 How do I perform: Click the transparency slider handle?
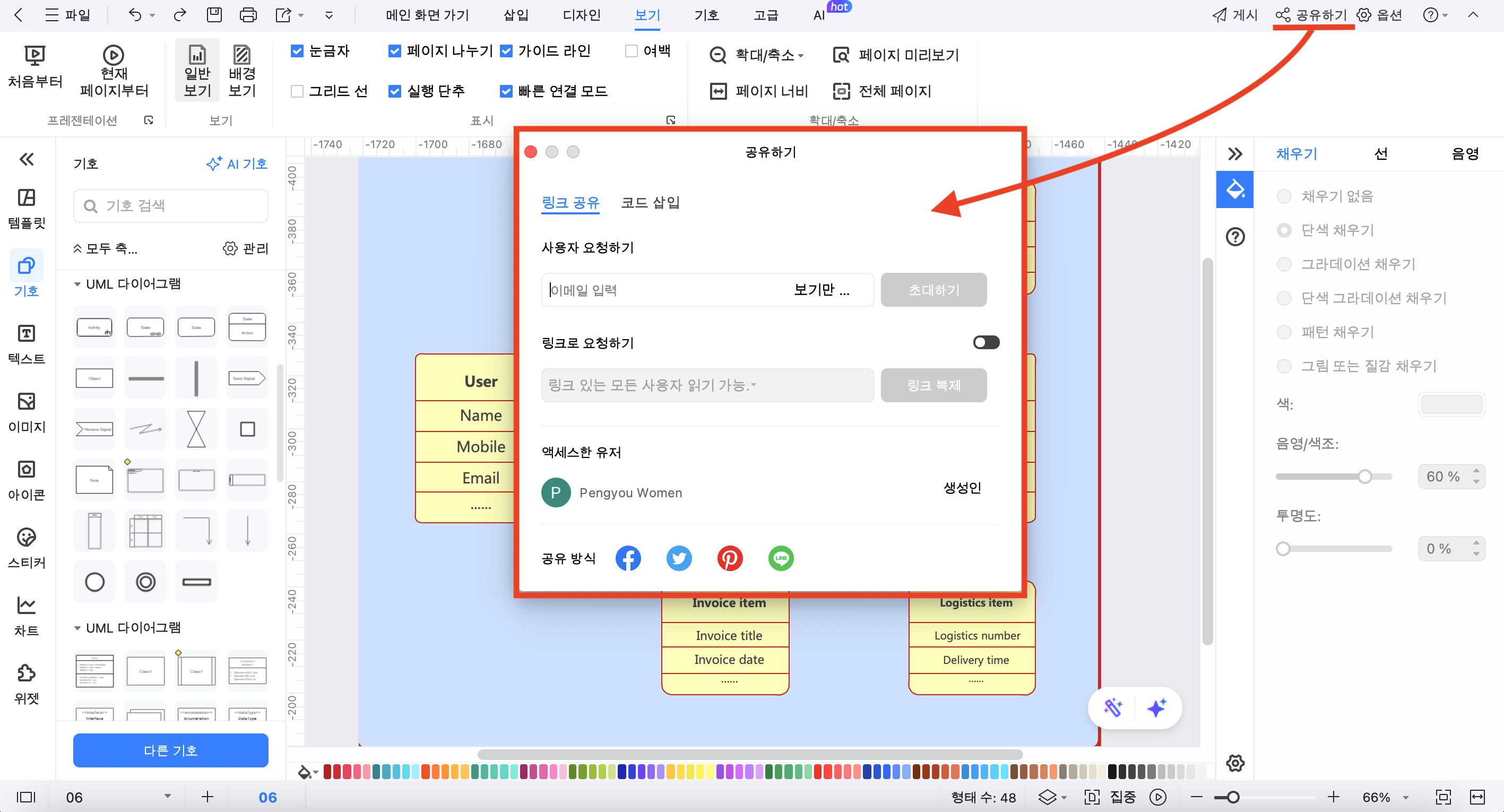point(1283,549)
